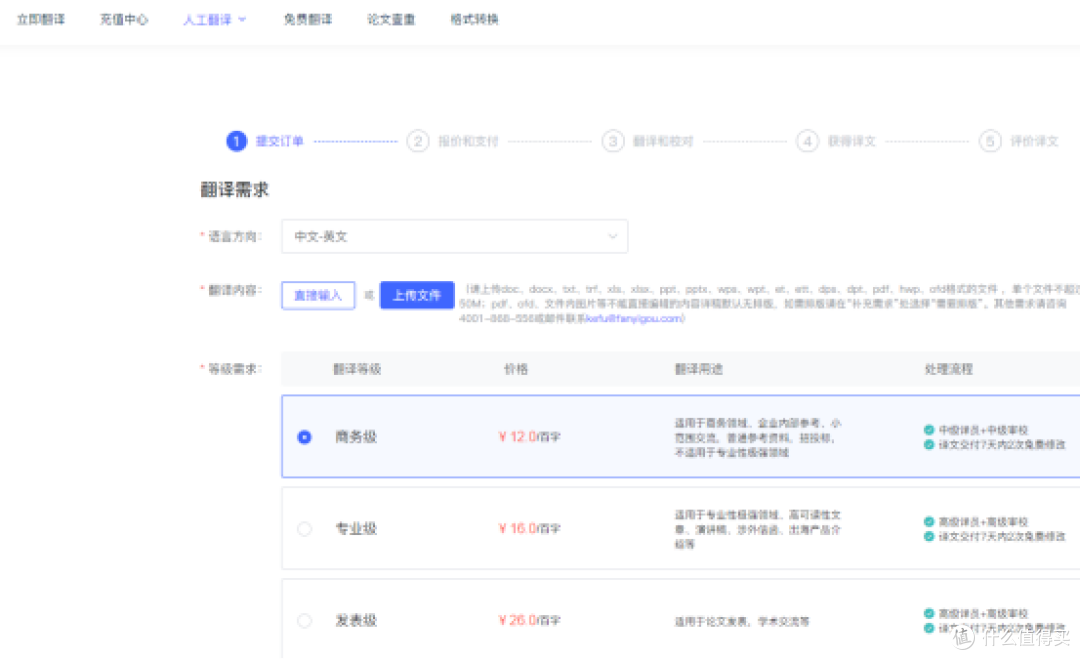This screenshot has width=1080, height=660.
Task: Open the 立即翻译 nav item
Action: (x=41, y=19)
